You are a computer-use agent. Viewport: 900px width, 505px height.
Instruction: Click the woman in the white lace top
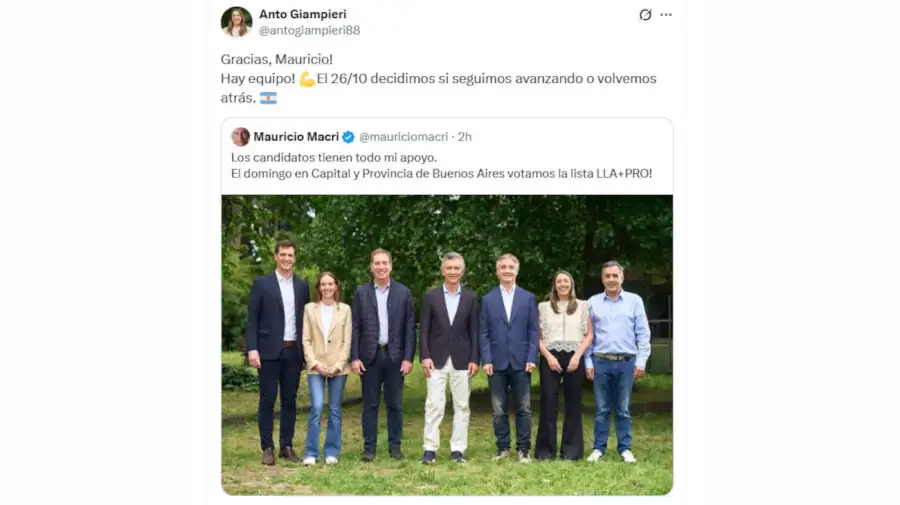point(563,365)
